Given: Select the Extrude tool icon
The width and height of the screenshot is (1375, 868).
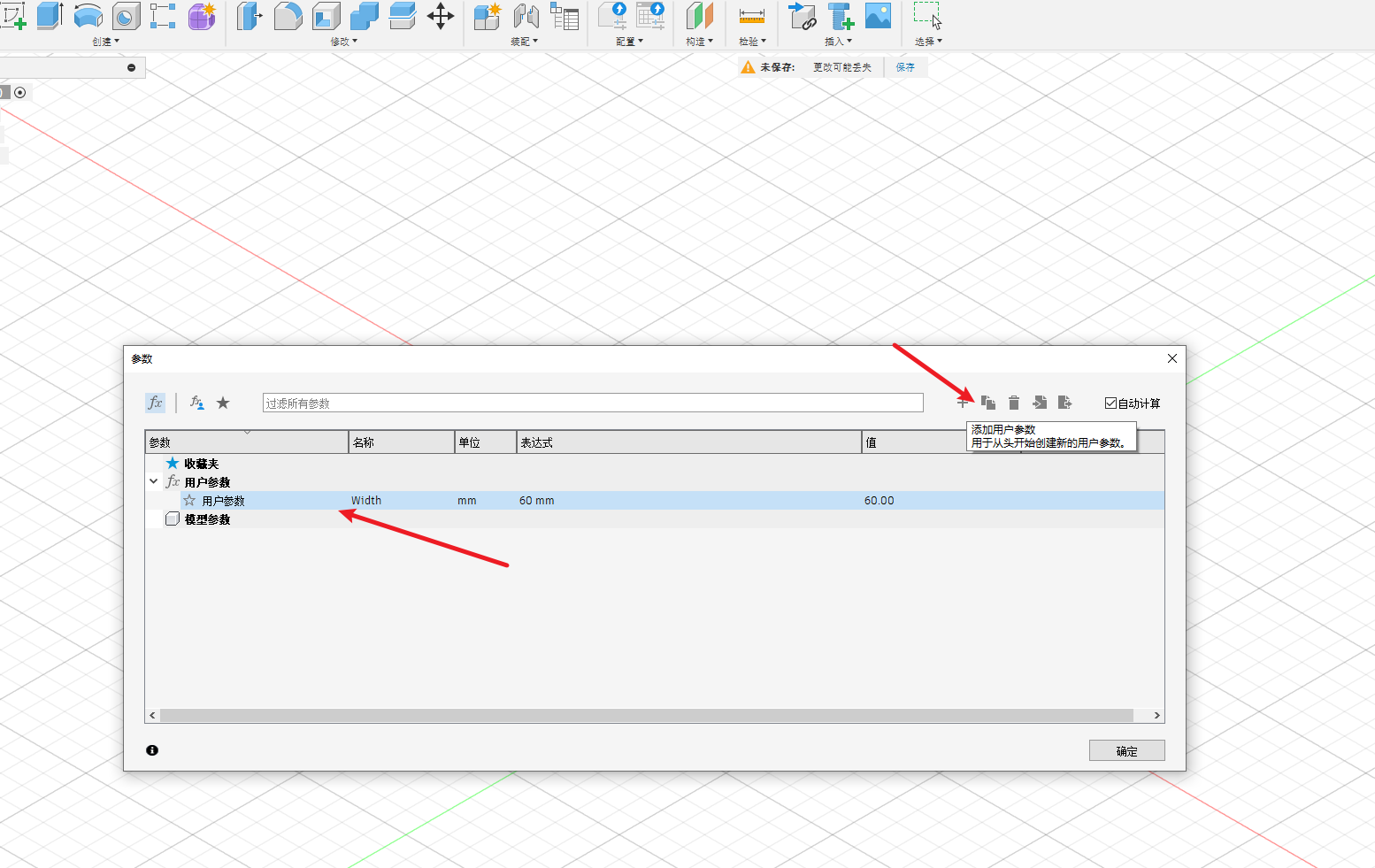Looking at the screenshot, I should pos(50,16).
